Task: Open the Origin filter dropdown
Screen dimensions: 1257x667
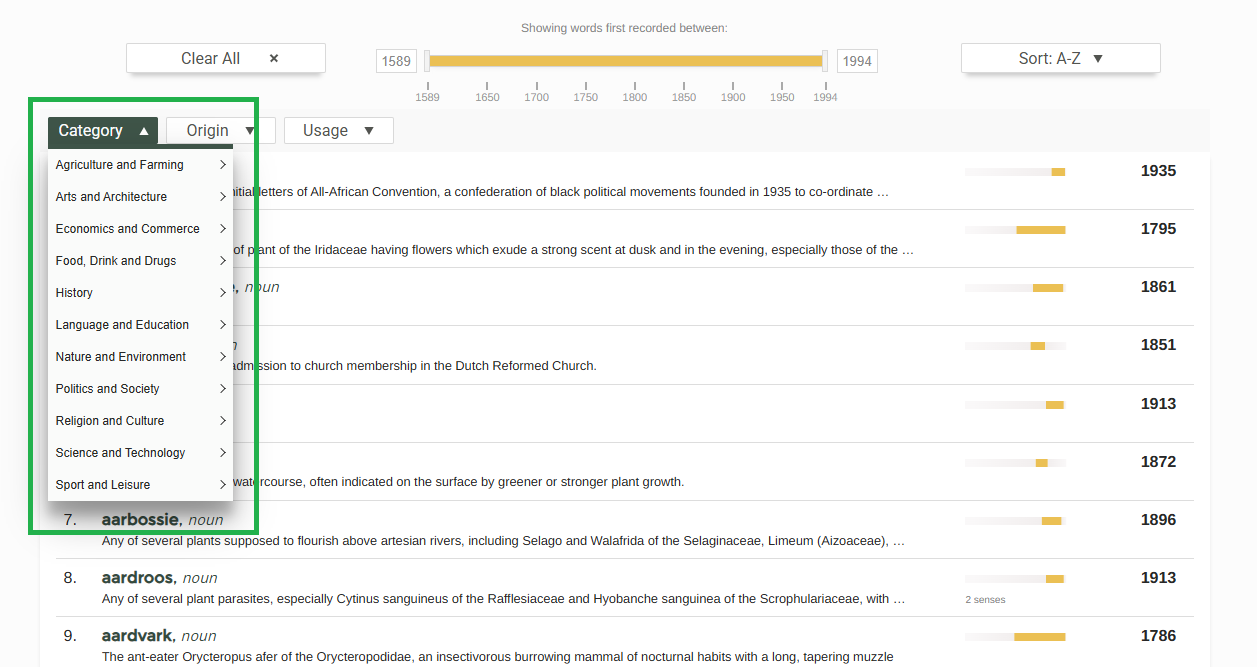Action: pos(220,131)
